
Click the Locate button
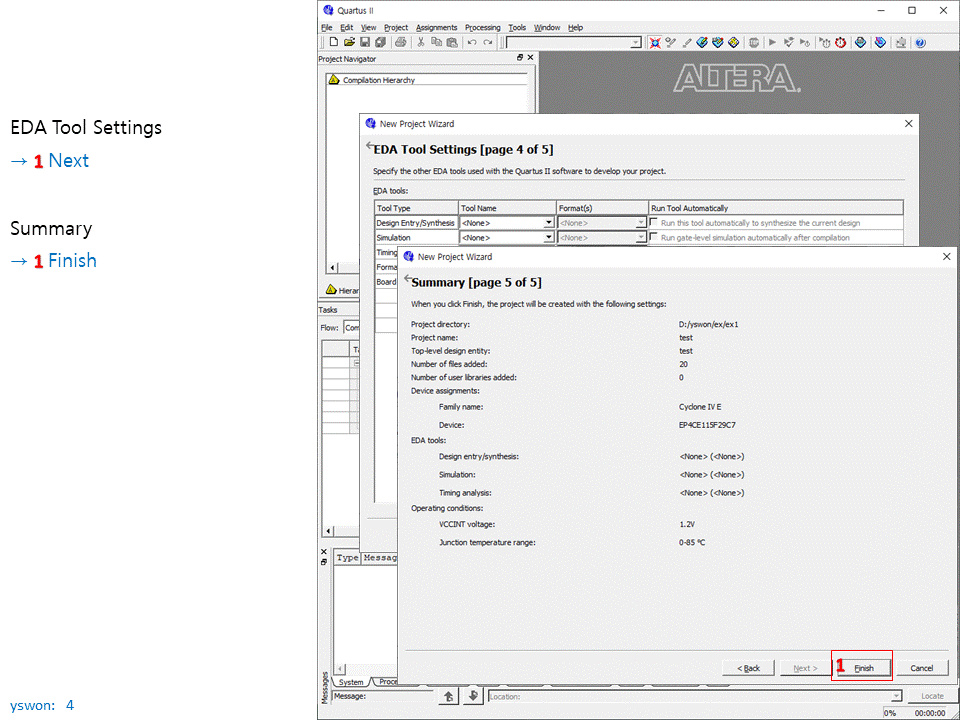[x=932, y=696]
